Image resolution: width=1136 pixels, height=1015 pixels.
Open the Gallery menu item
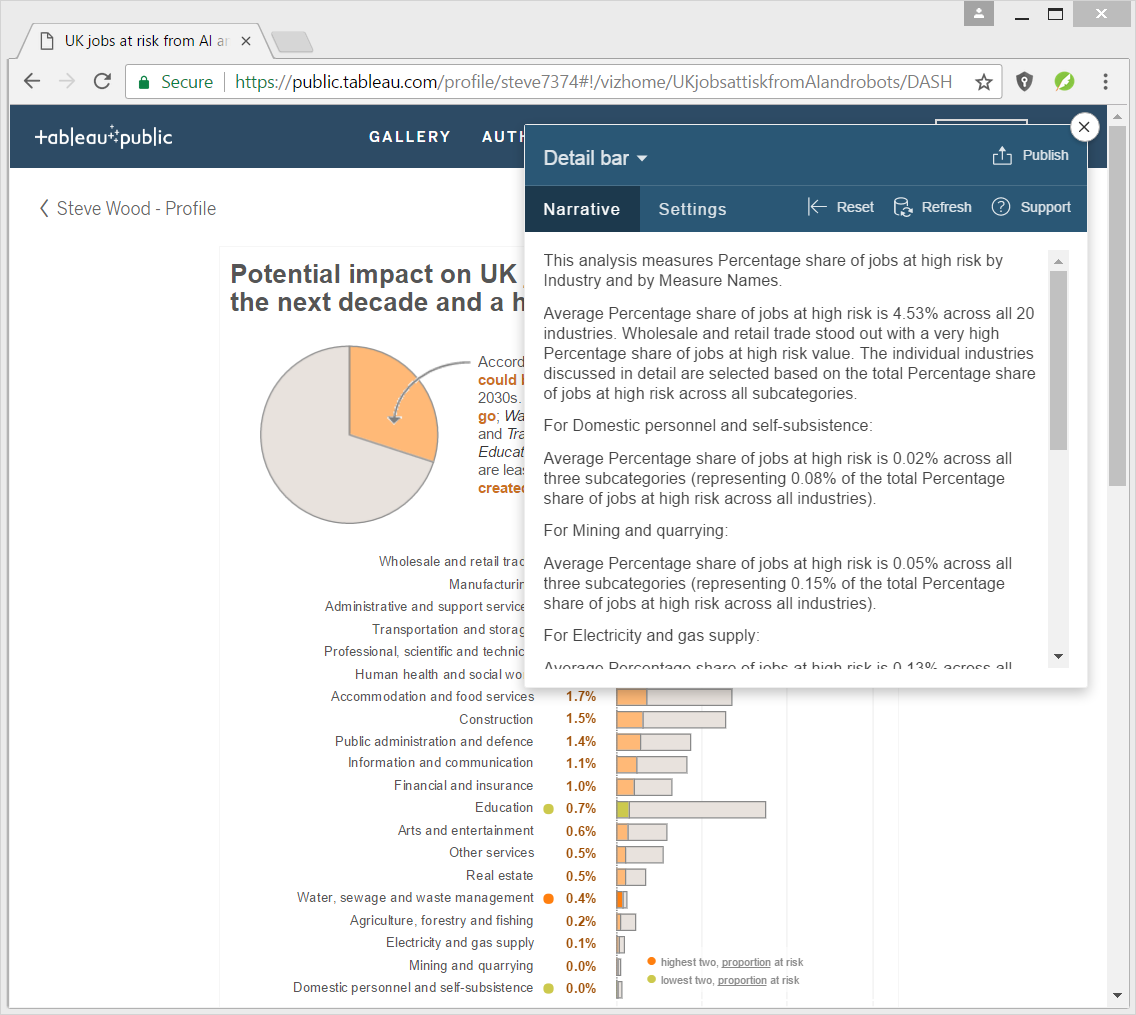[x=410, y=137]
